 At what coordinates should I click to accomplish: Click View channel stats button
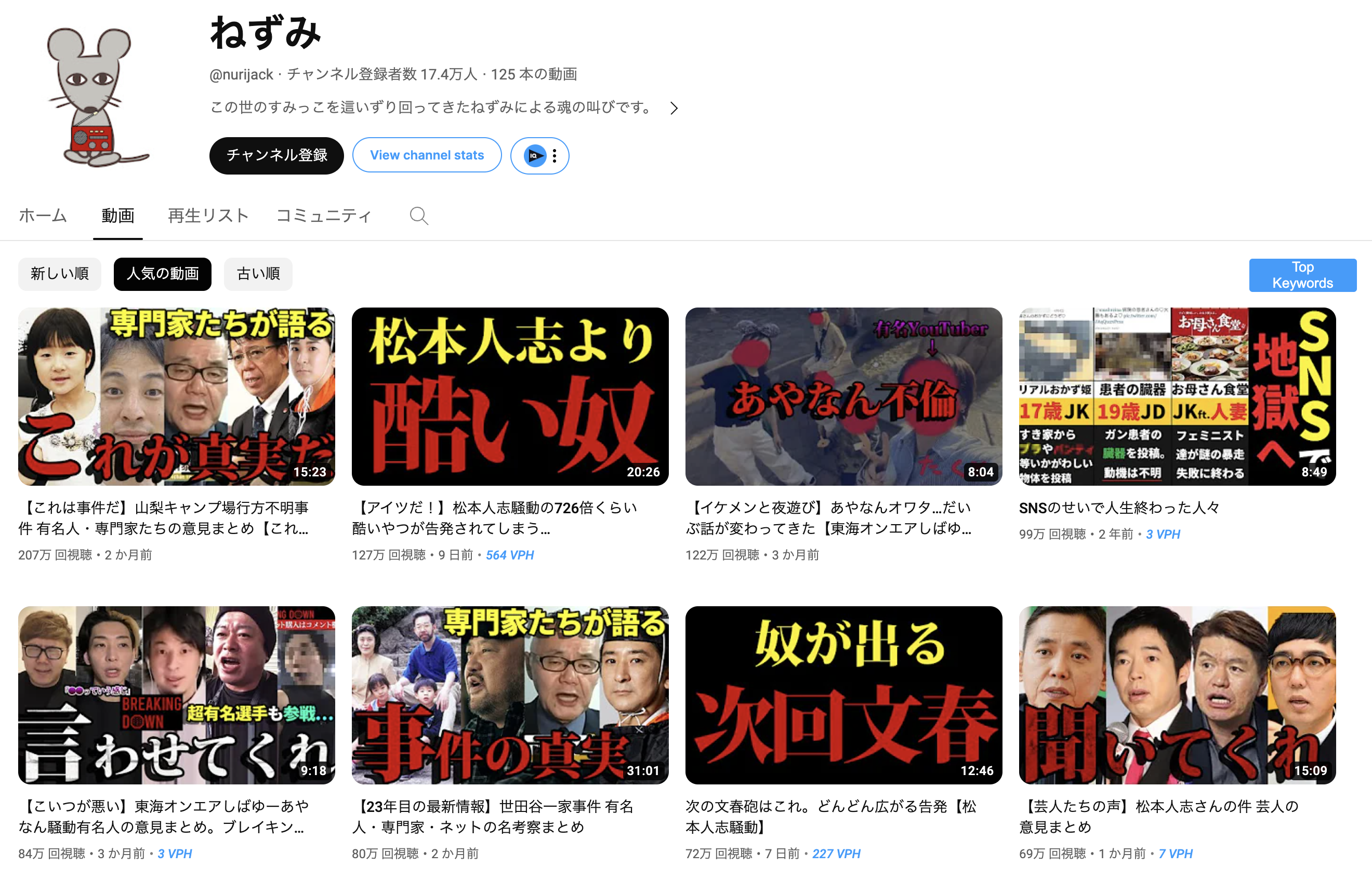tap(427, 155)
